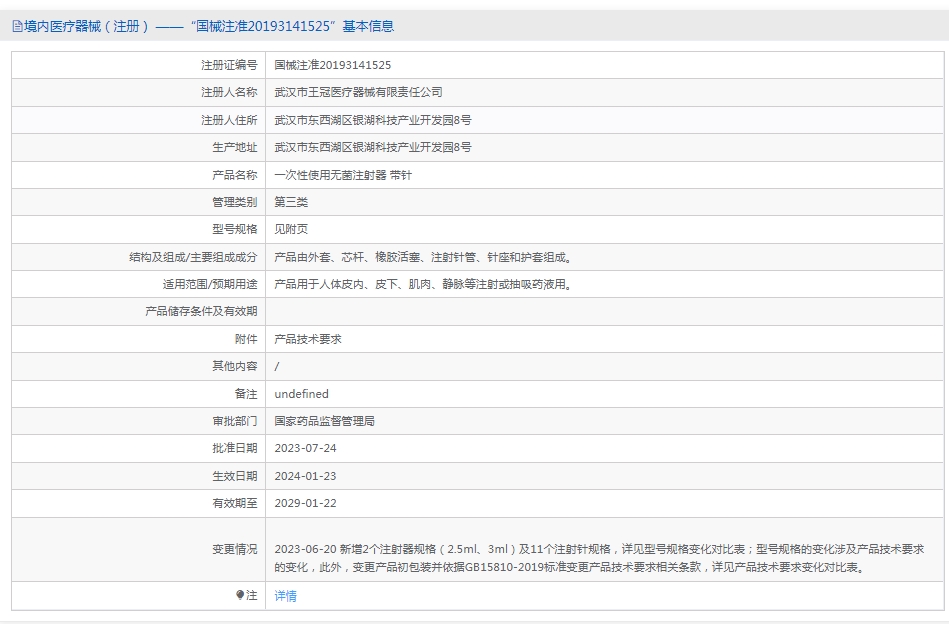Click the 适用范围 intended use description
Viewport: 949px width, 624px height.
point(423,284)
